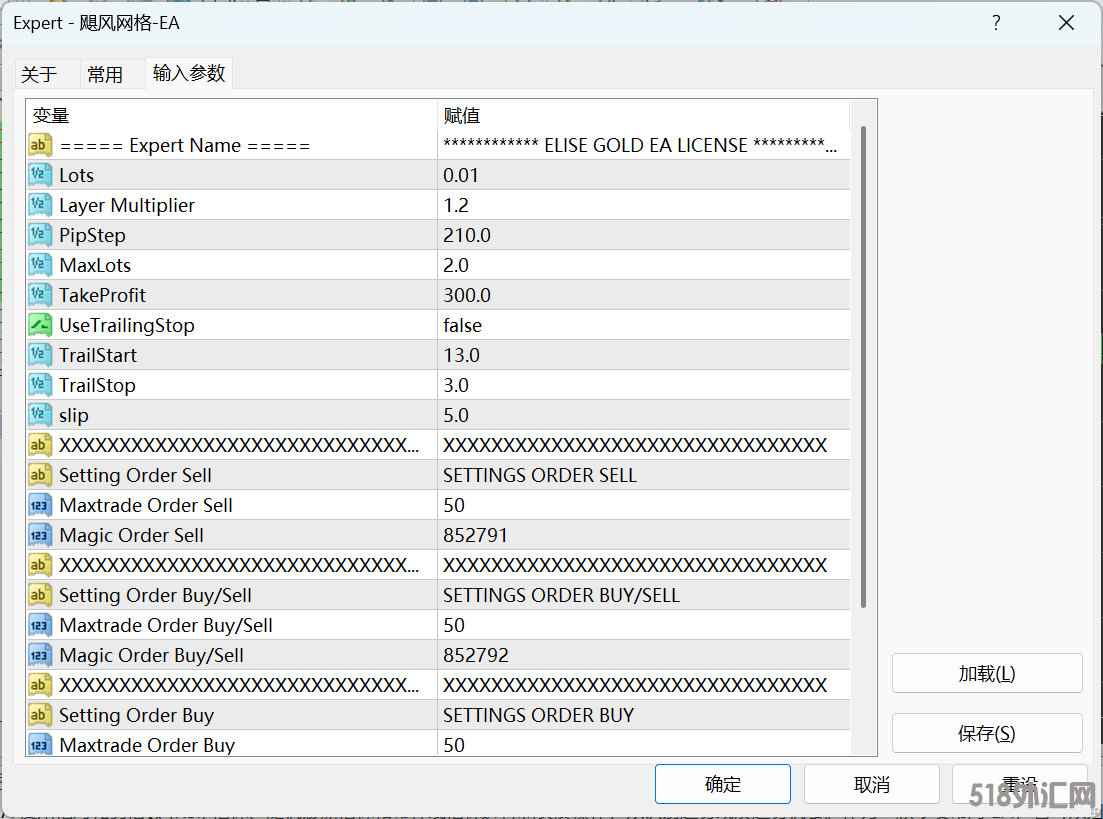Click the icon beside Lots variable

pyautogui.click(x=40, y=175)
